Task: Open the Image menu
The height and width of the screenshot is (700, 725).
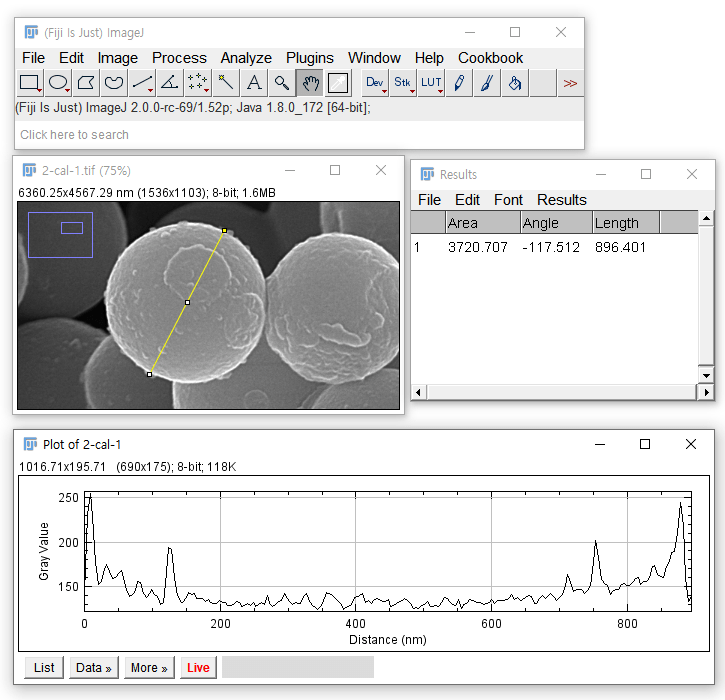Action: 117,58
